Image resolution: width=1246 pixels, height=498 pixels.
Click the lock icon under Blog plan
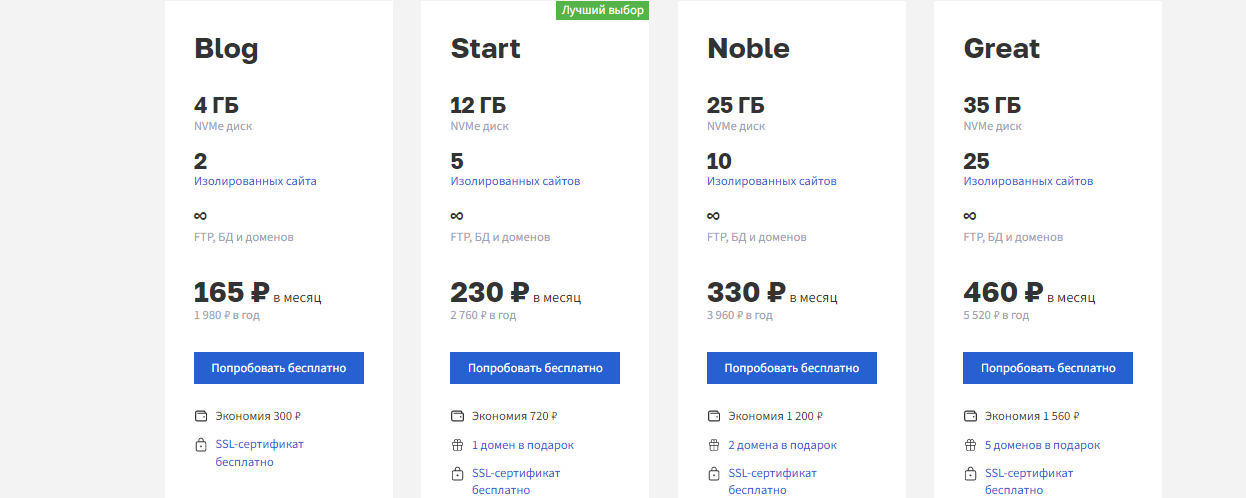(201, 445)
